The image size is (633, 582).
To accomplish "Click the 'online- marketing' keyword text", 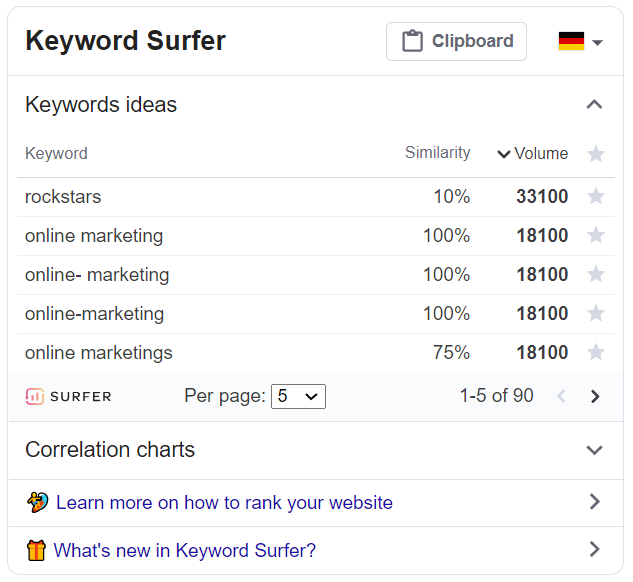I will (97, 275).
